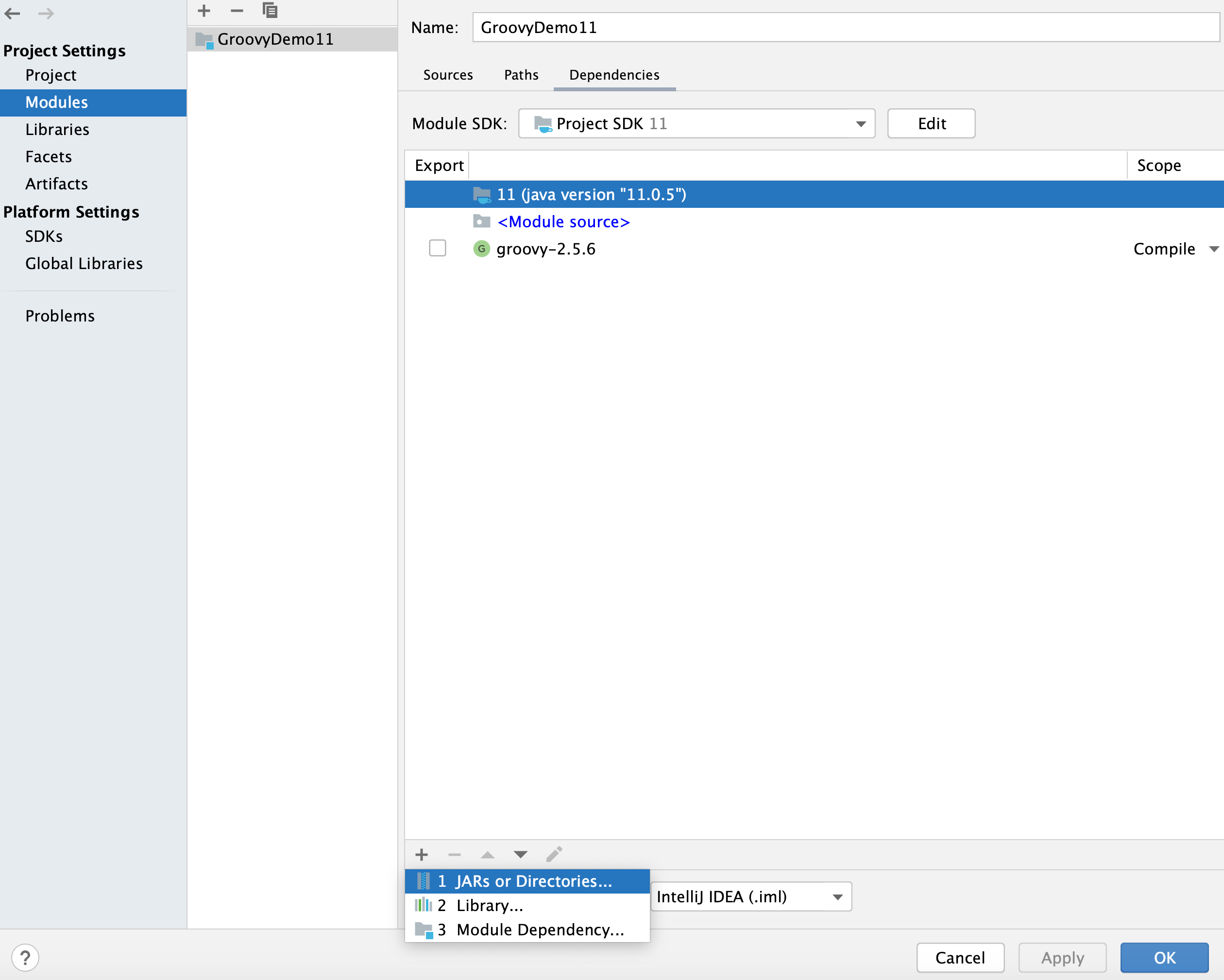The image size is (1224, 980).
Task: Click the back navigation arrow
Action: tap(13, 14)
